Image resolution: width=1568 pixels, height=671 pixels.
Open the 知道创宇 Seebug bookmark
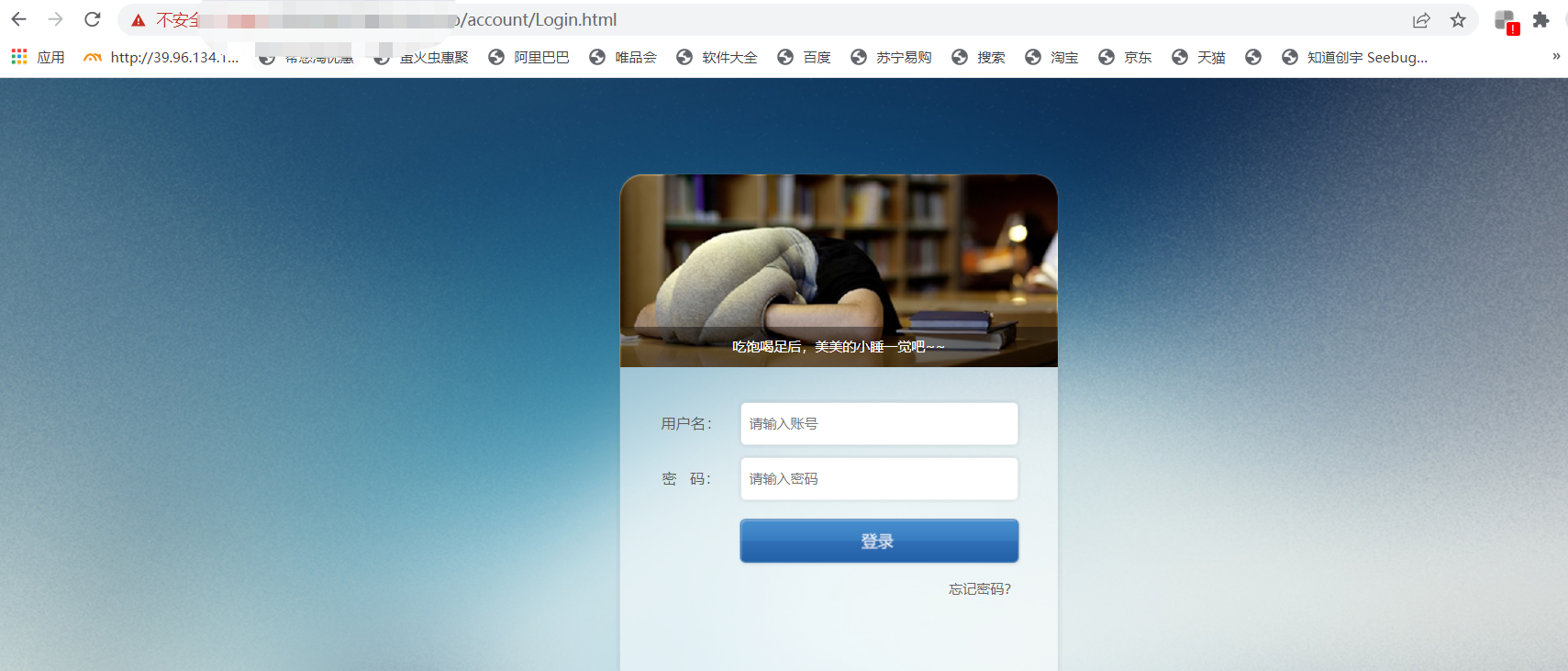coord(1354,57)
